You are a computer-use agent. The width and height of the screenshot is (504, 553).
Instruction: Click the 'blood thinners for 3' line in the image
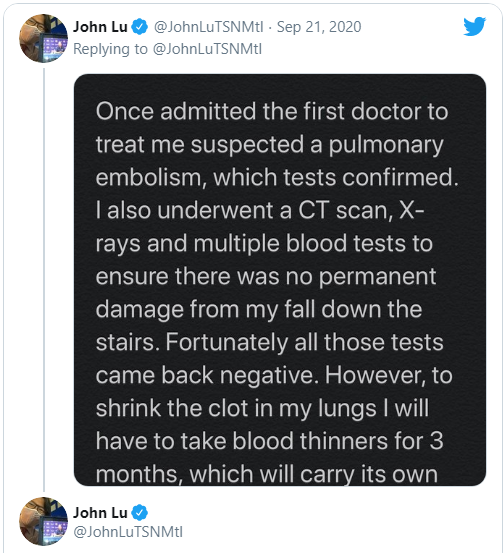(269, 441)
